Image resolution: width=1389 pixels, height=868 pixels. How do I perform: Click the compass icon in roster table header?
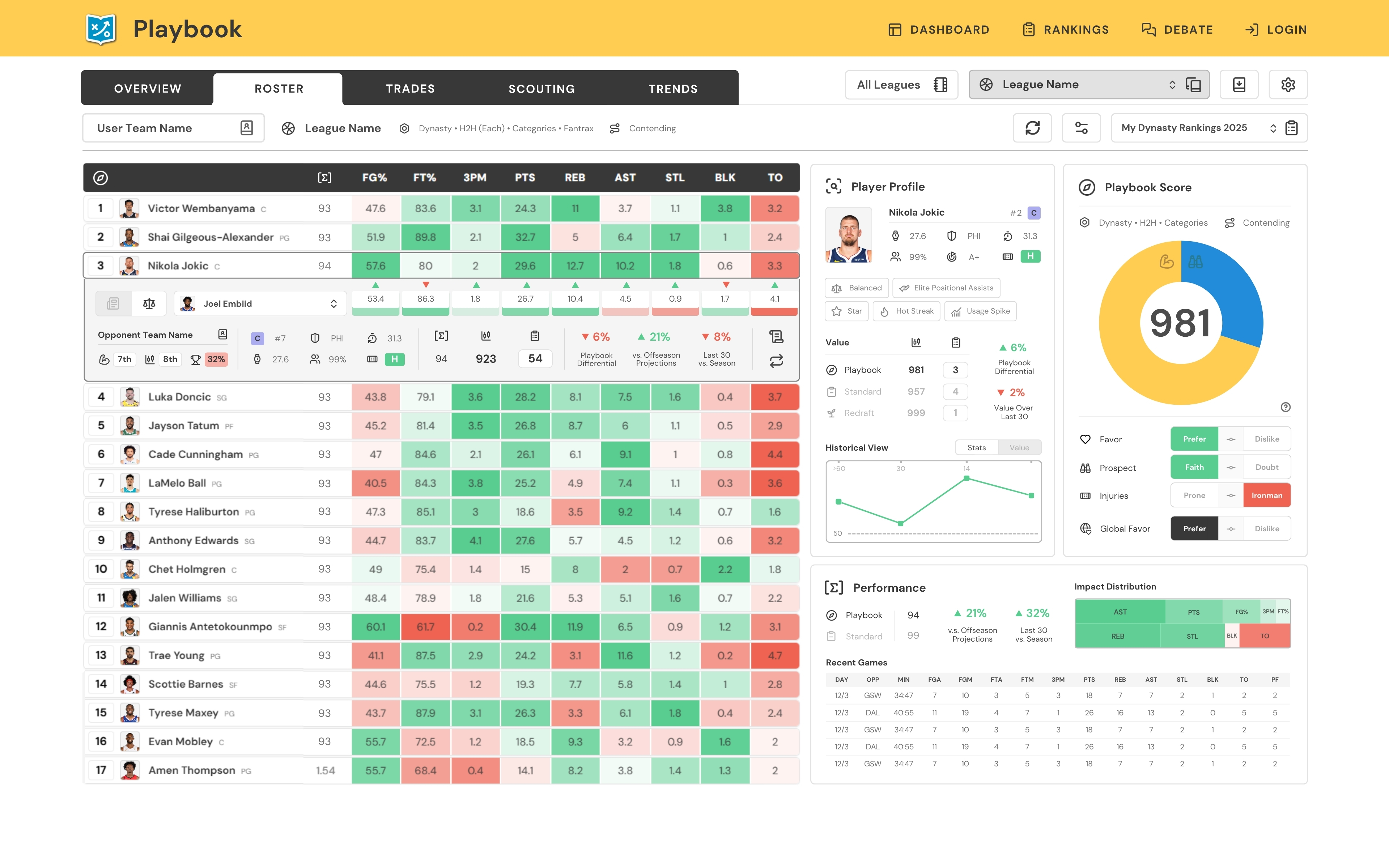point(101,178)
